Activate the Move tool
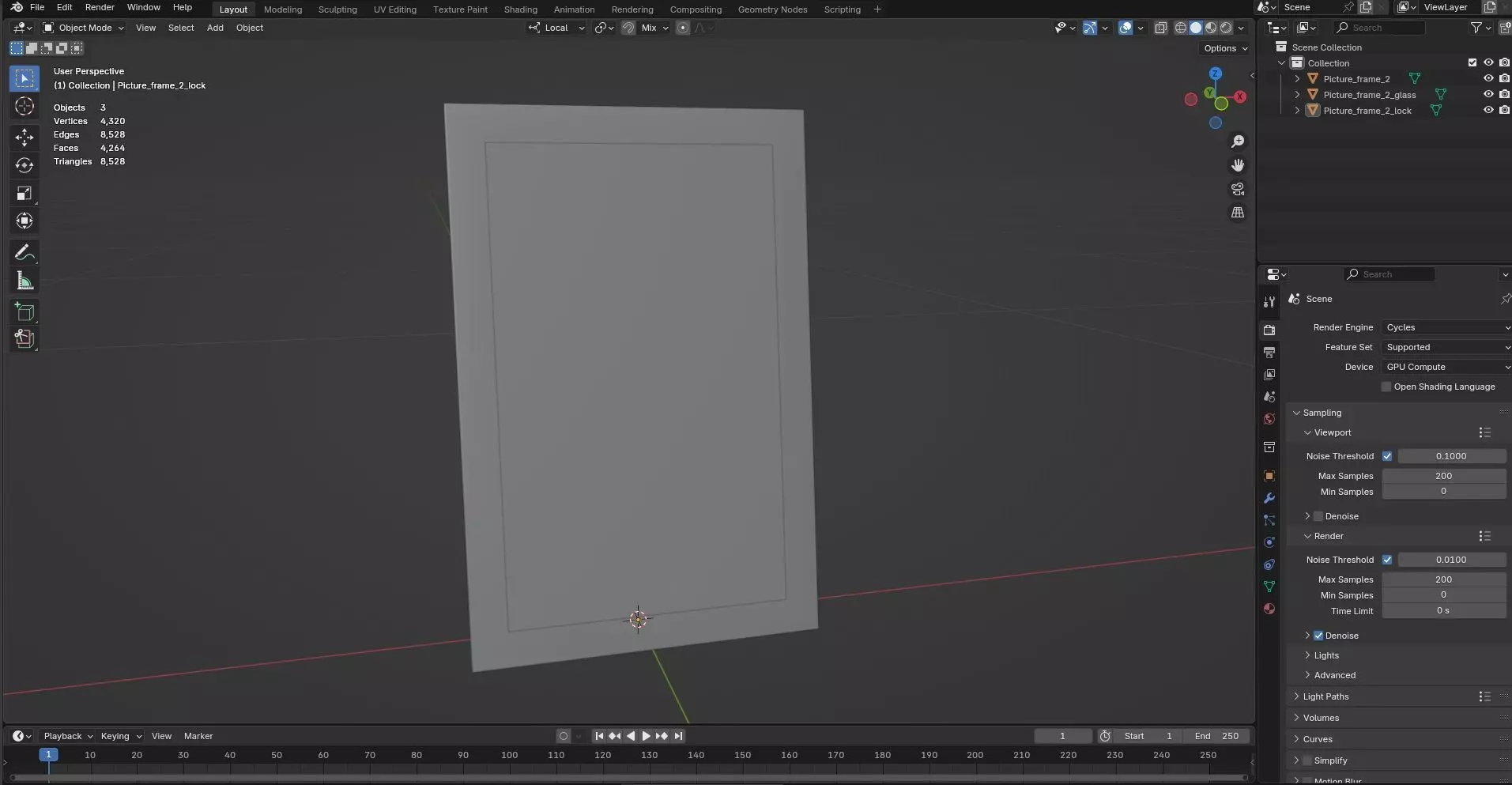 [x=25, y=138]
